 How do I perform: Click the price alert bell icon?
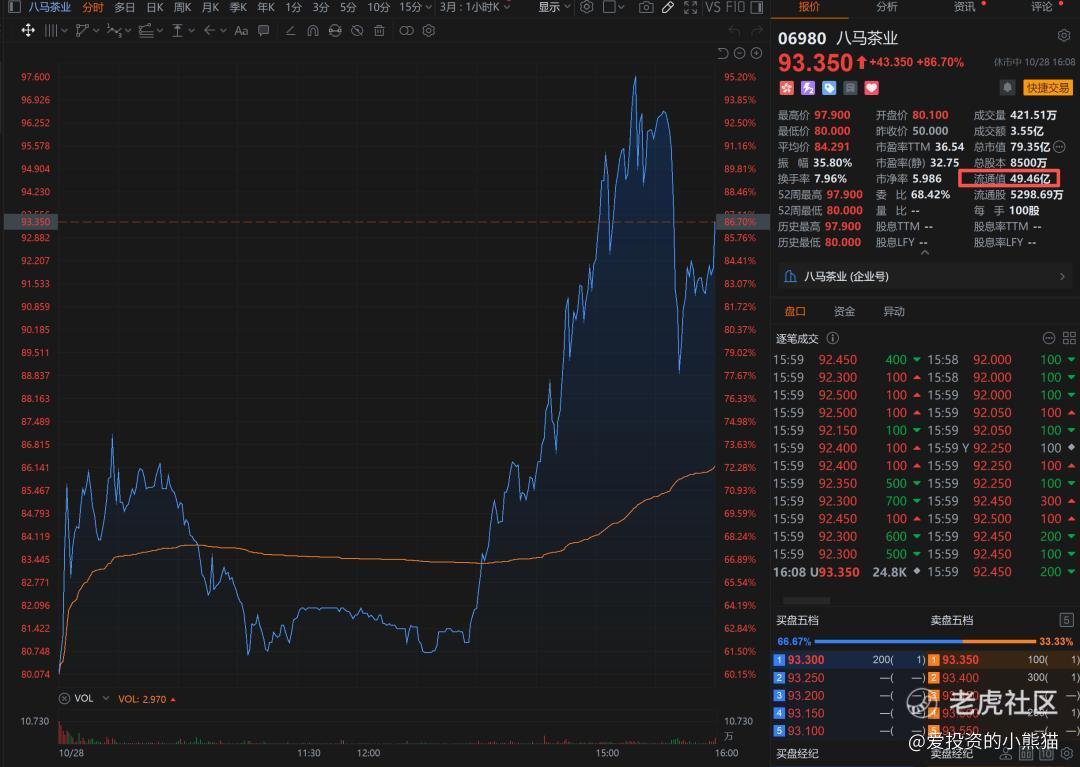coord(1007,88)
